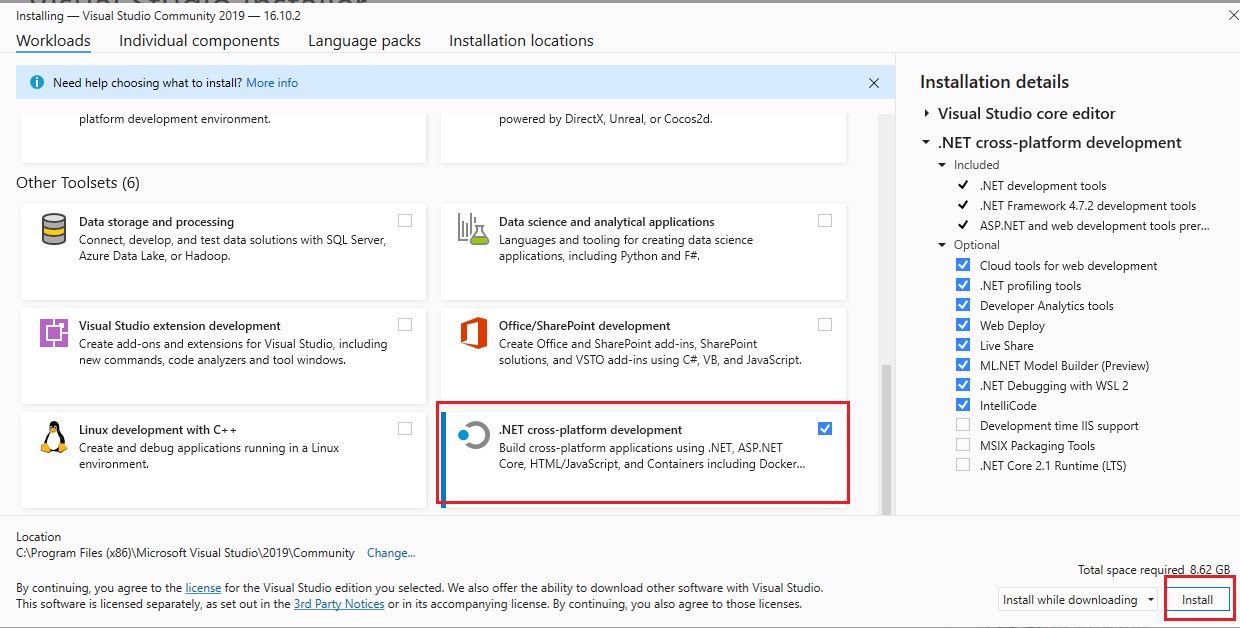
Task: Click the install location path text
Action: [185, 553]
